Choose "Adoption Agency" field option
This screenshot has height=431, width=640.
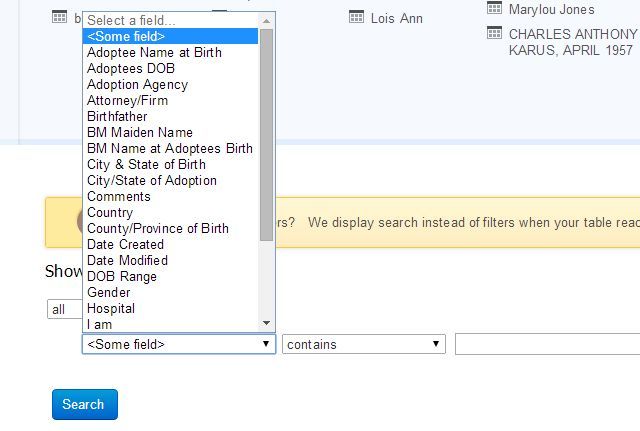click(x=137, y=84)
